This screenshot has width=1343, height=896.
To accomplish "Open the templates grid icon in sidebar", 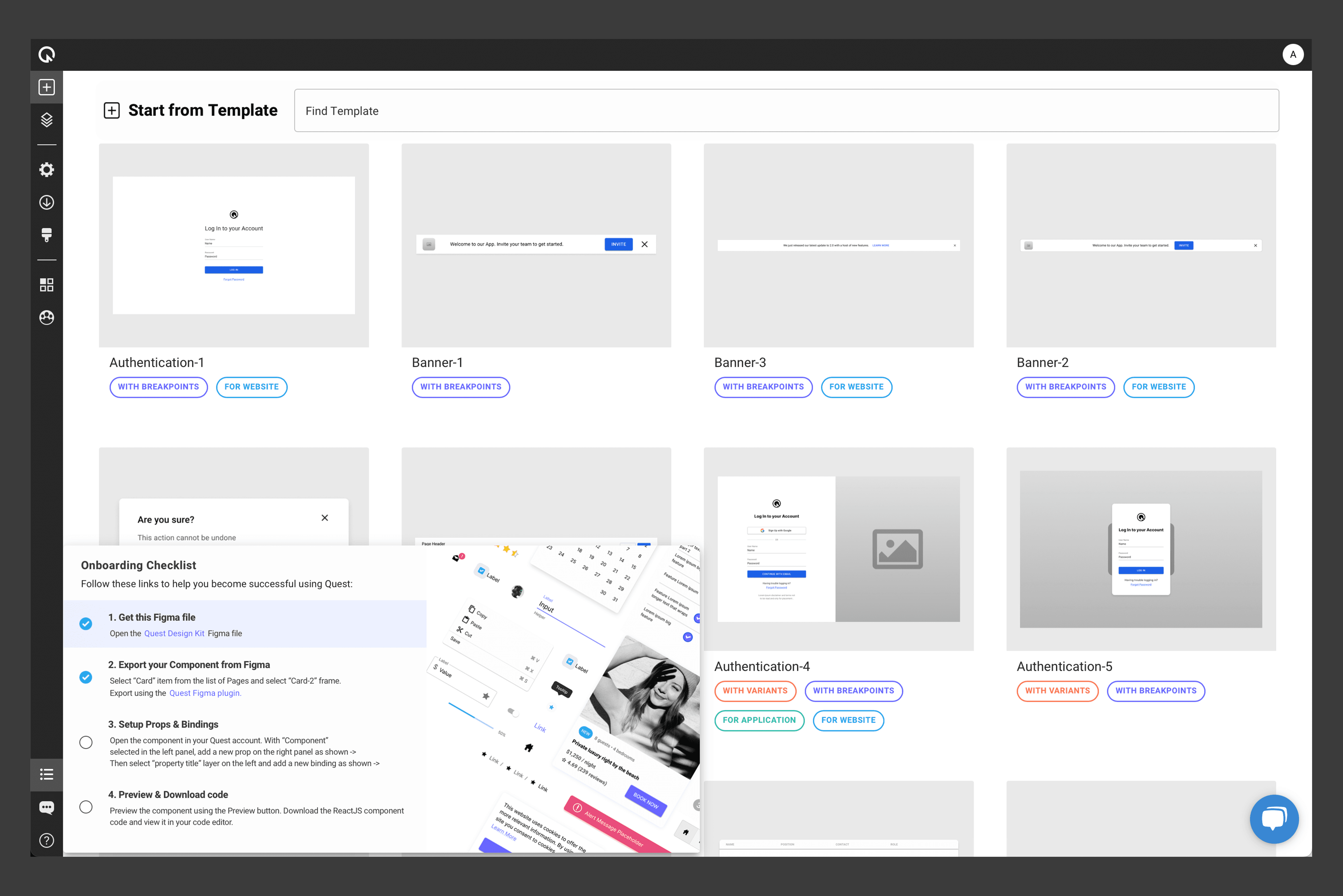I will point(46,285).
